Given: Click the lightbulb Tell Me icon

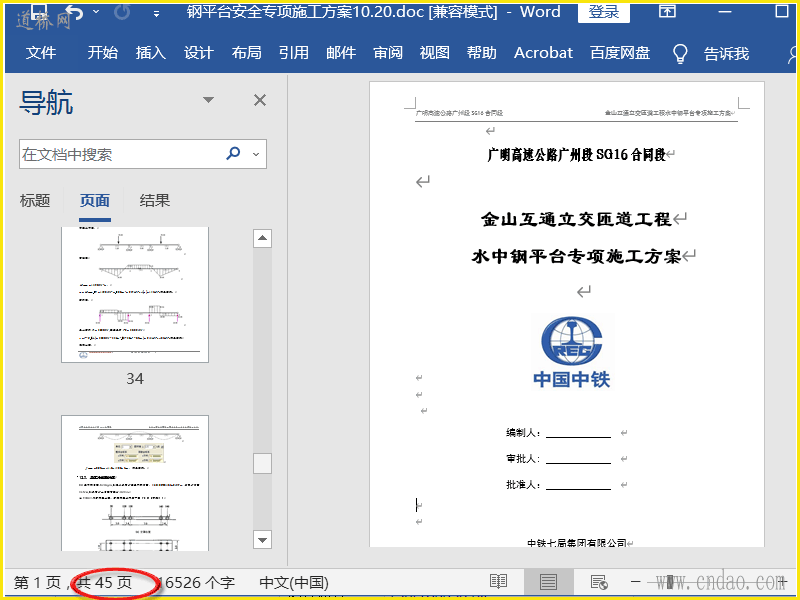Looking at the screenshot, I should click(x=680, y=53).
